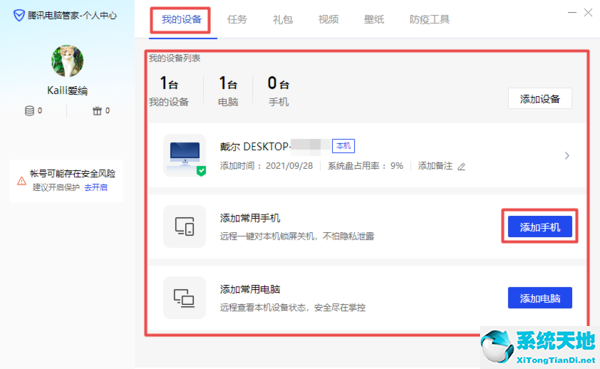Click the 添加常用手机 title text

250,218
